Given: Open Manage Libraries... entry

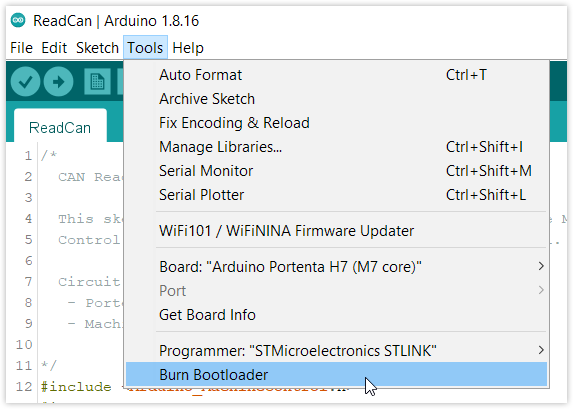Looking at the screenshot, I should pyautogui.click(x=336, y=147).
